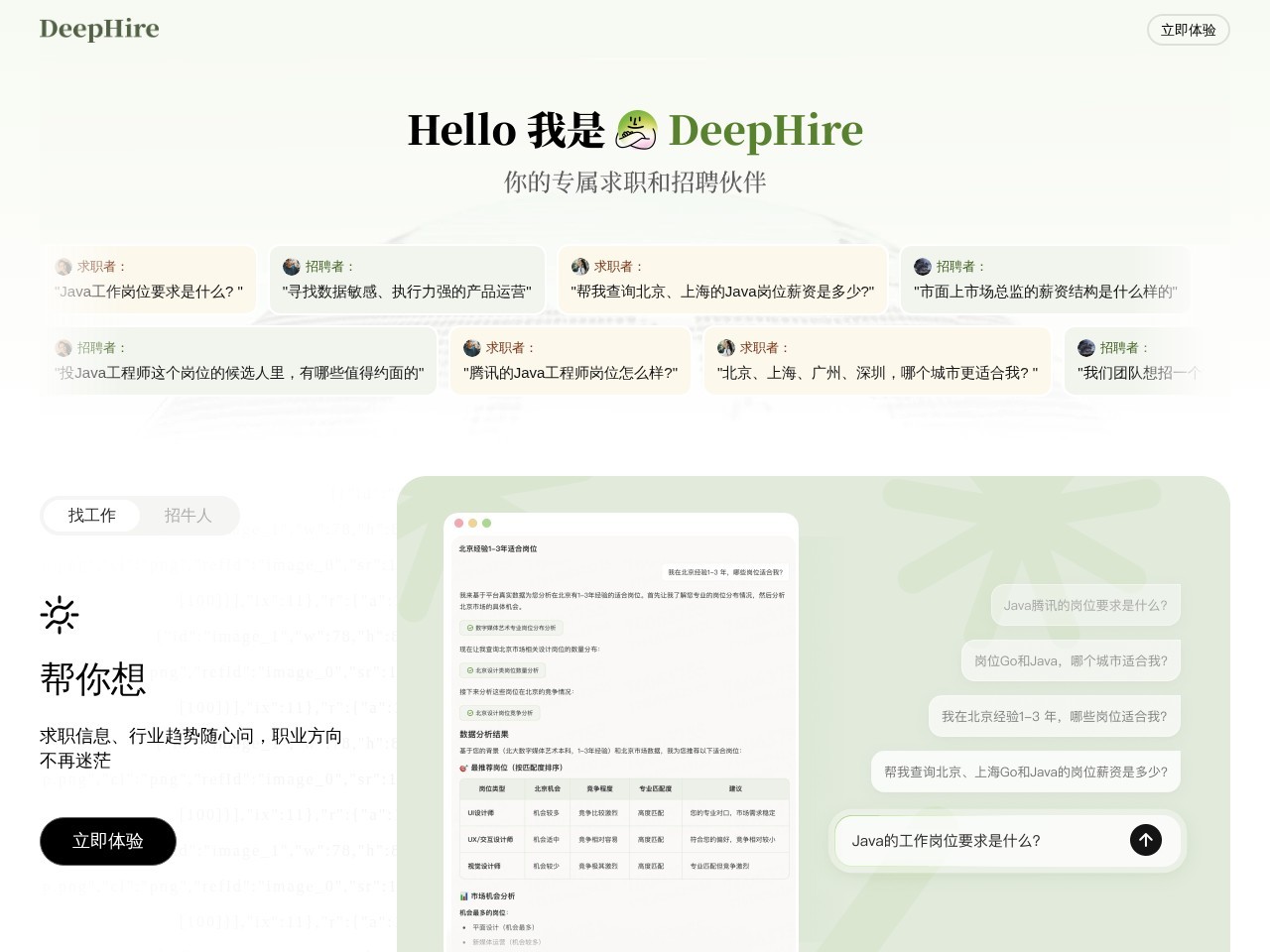This screenshot has width=1270, height=952.
Task: Click the DeepHire mascot icon in the headline
Action: click(636, 130)
